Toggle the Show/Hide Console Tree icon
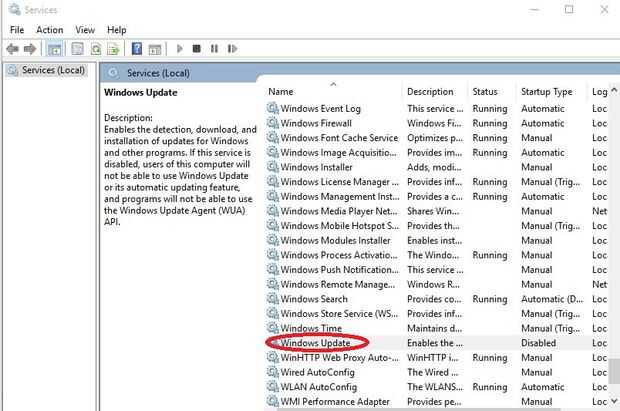Screen dimensions: 620x411 click(x=55, y=49)
